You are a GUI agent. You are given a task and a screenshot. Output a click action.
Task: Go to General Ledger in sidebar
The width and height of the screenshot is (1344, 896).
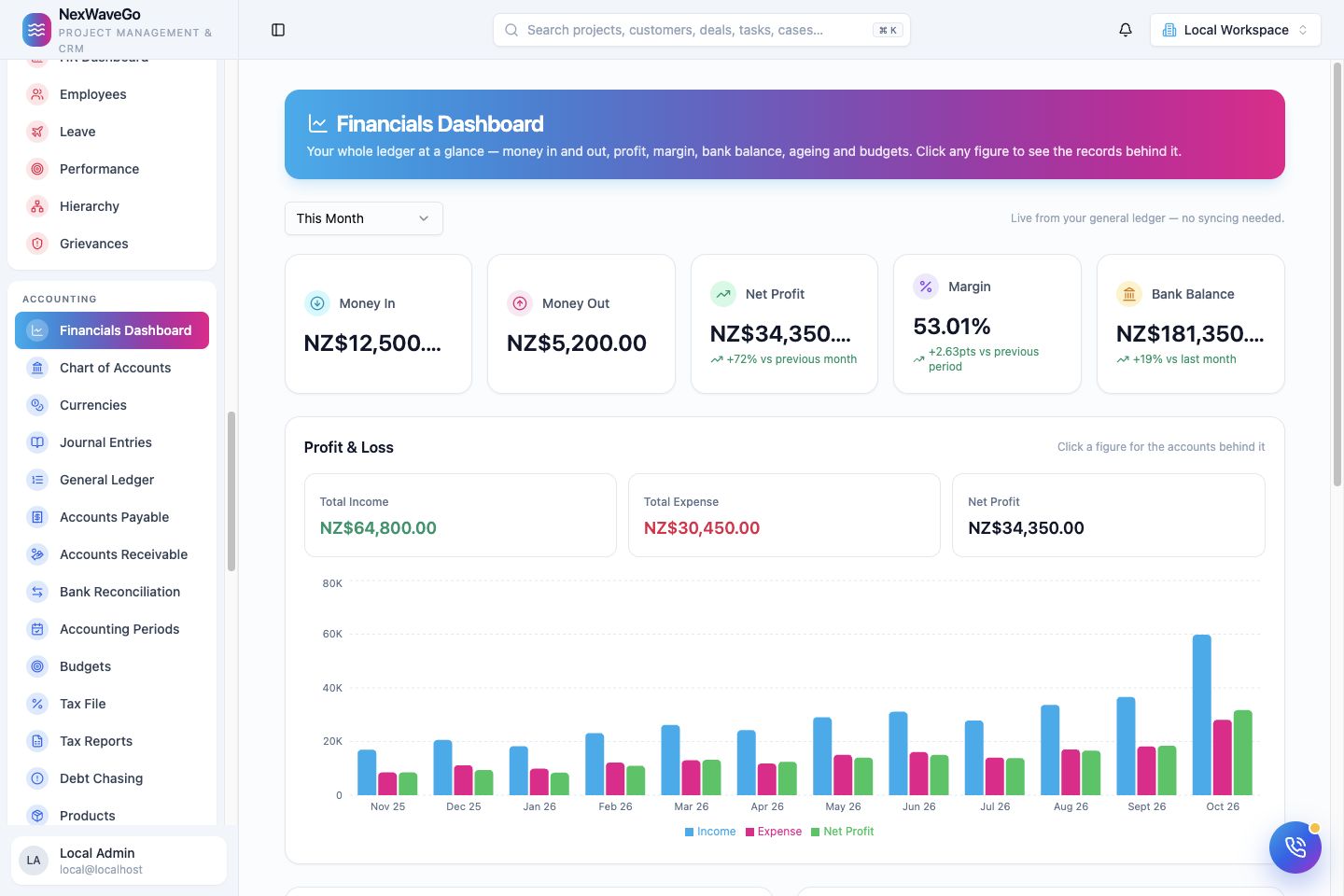112,480
